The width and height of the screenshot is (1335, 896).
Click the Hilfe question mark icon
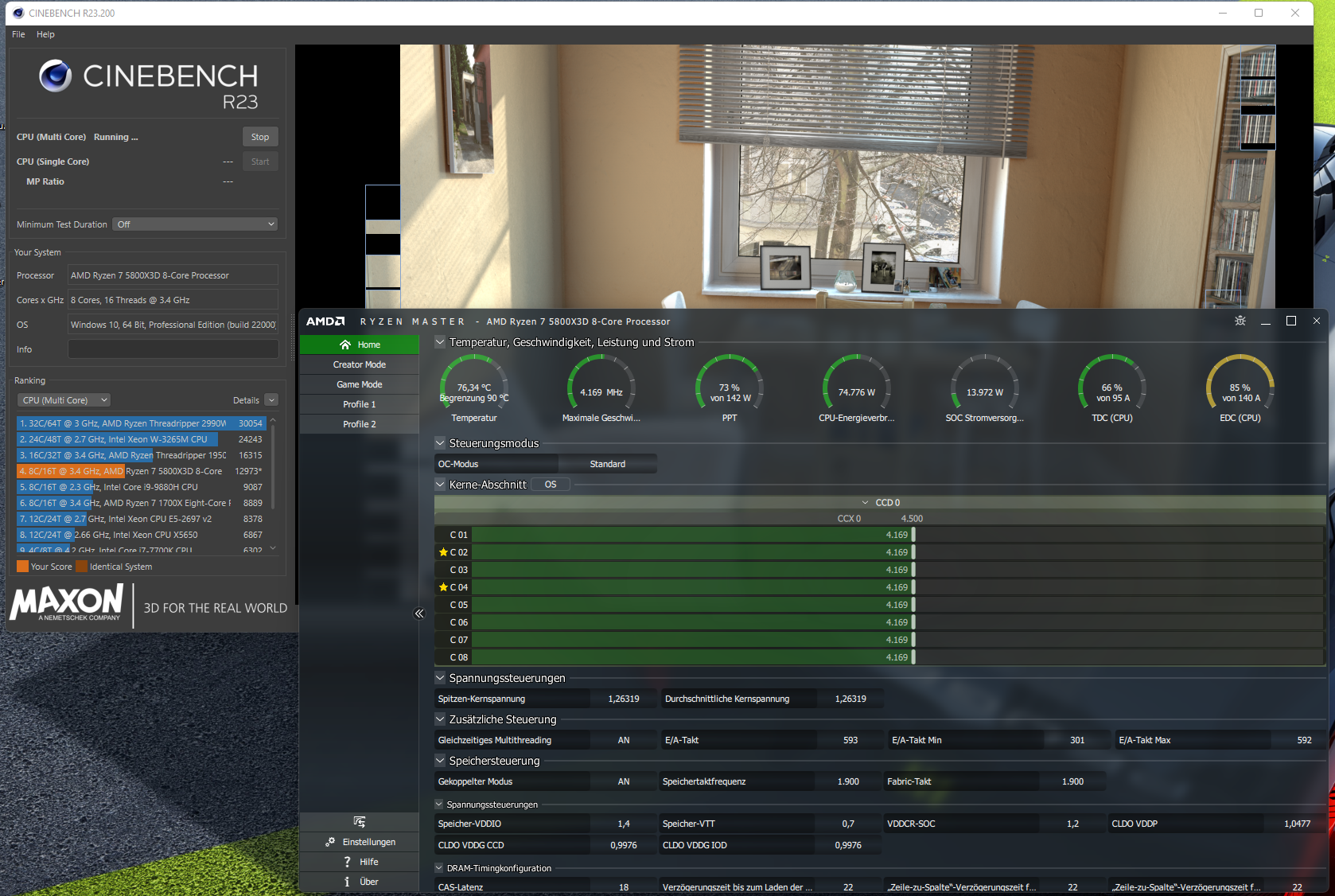coord(347,862)
